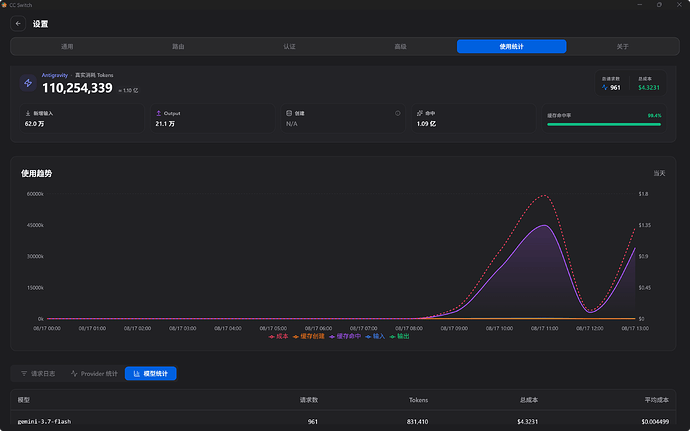
Task: Toggle the 缓存创建 legend series
Action: click(309, 336)
